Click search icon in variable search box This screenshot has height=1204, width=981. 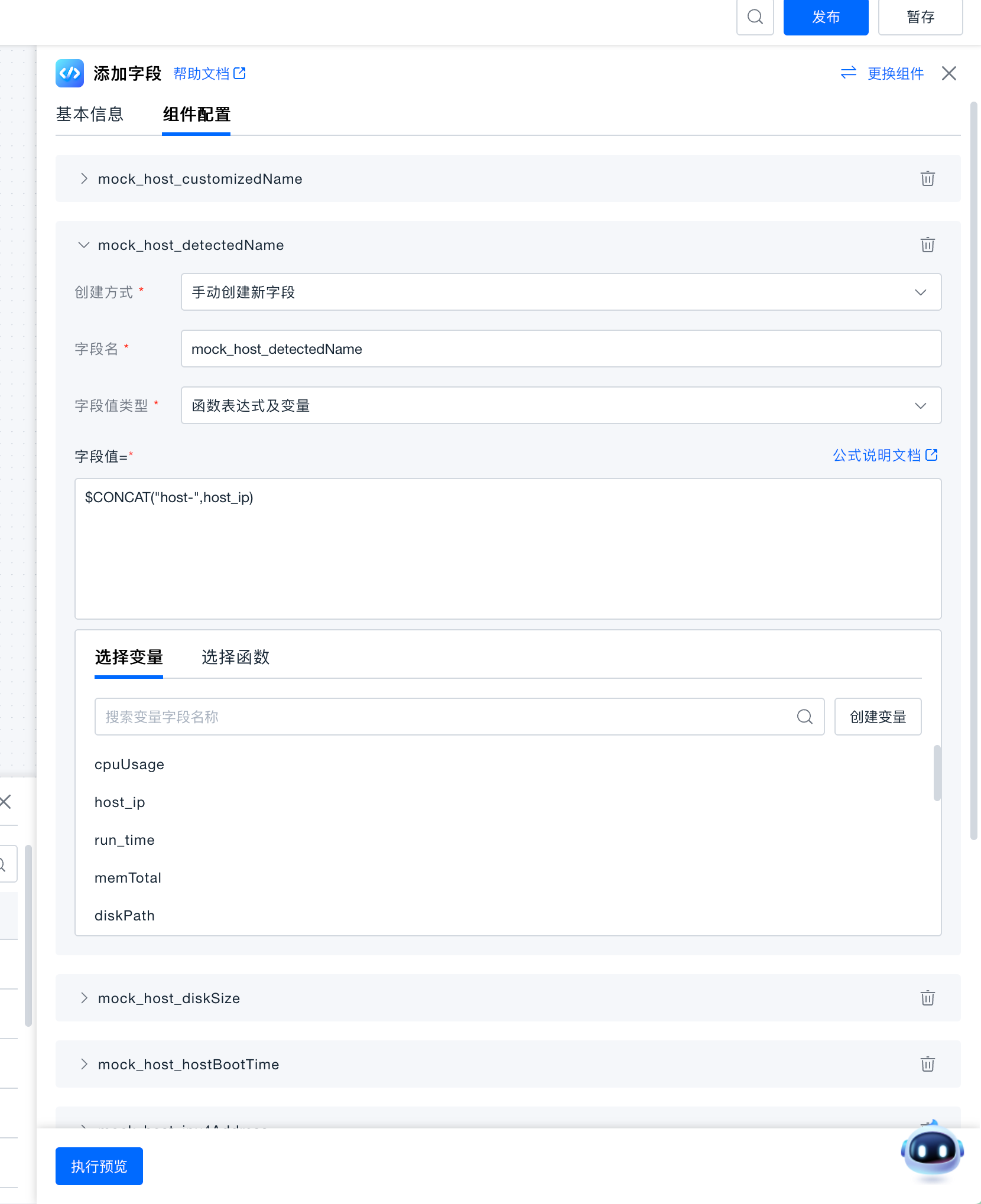(x=804, y=717)
